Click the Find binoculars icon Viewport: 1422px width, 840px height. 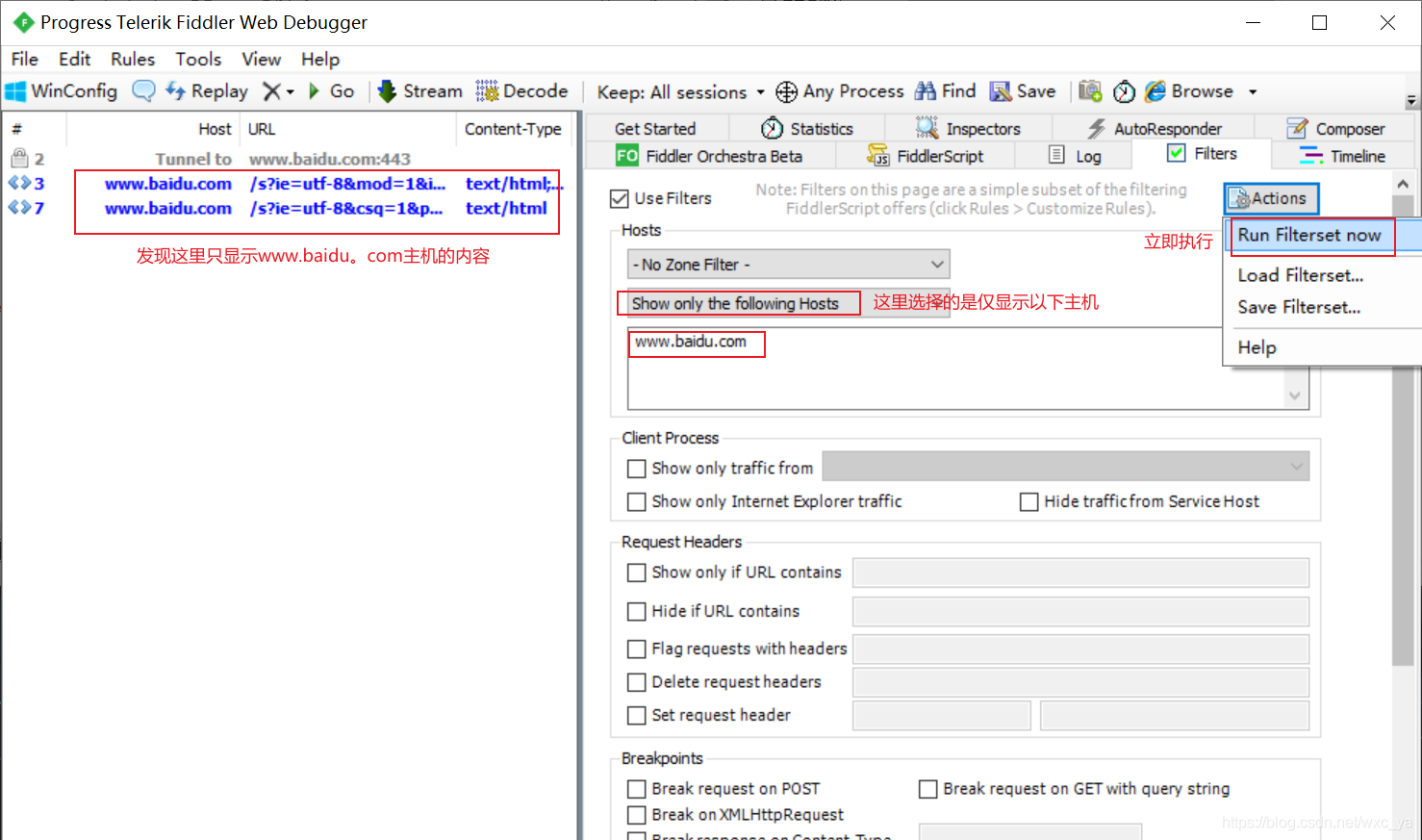[x=926, y=91]
